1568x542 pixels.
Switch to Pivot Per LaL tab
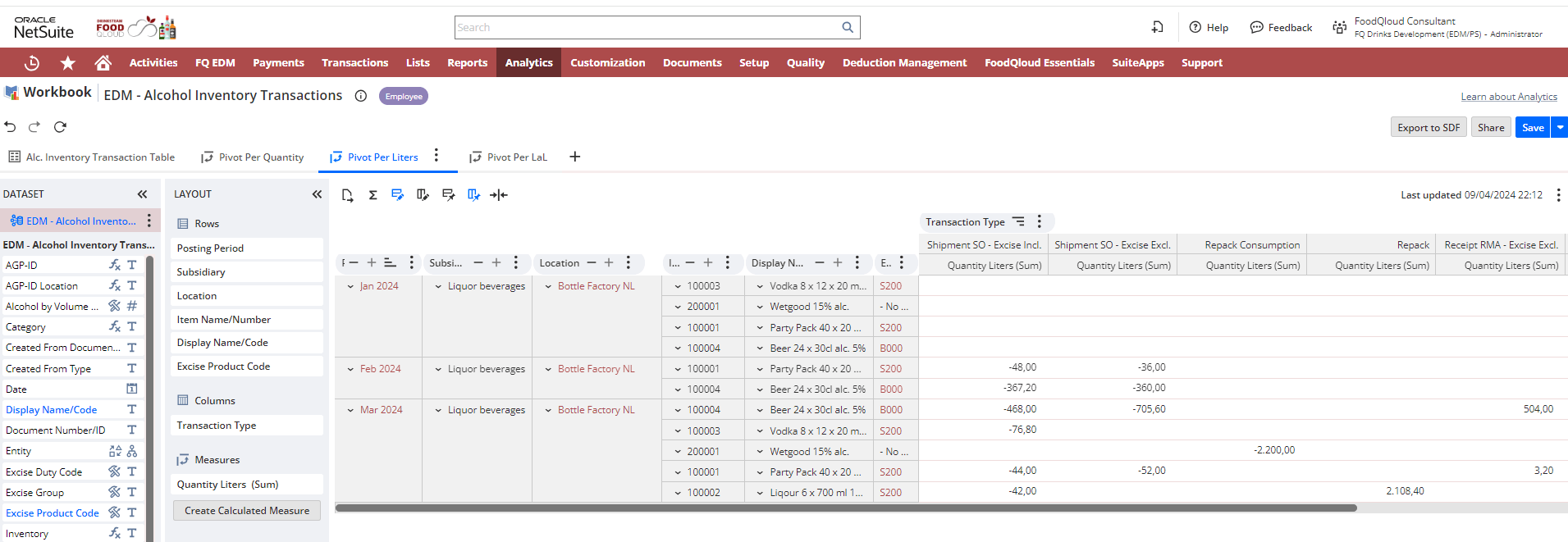point(508,157)
